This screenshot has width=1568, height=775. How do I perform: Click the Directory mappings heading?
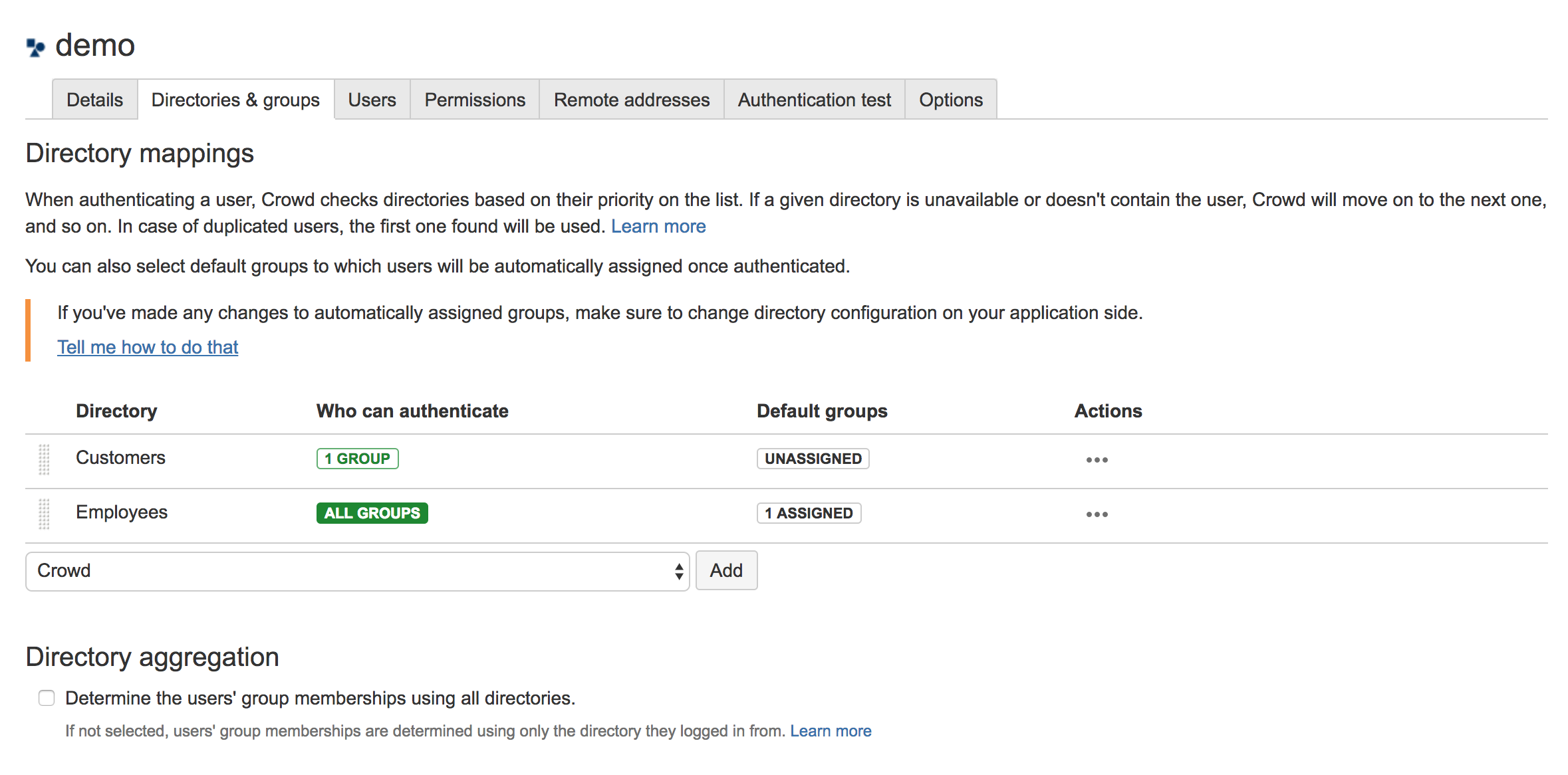pyautogui.click(x=140, y=154)
